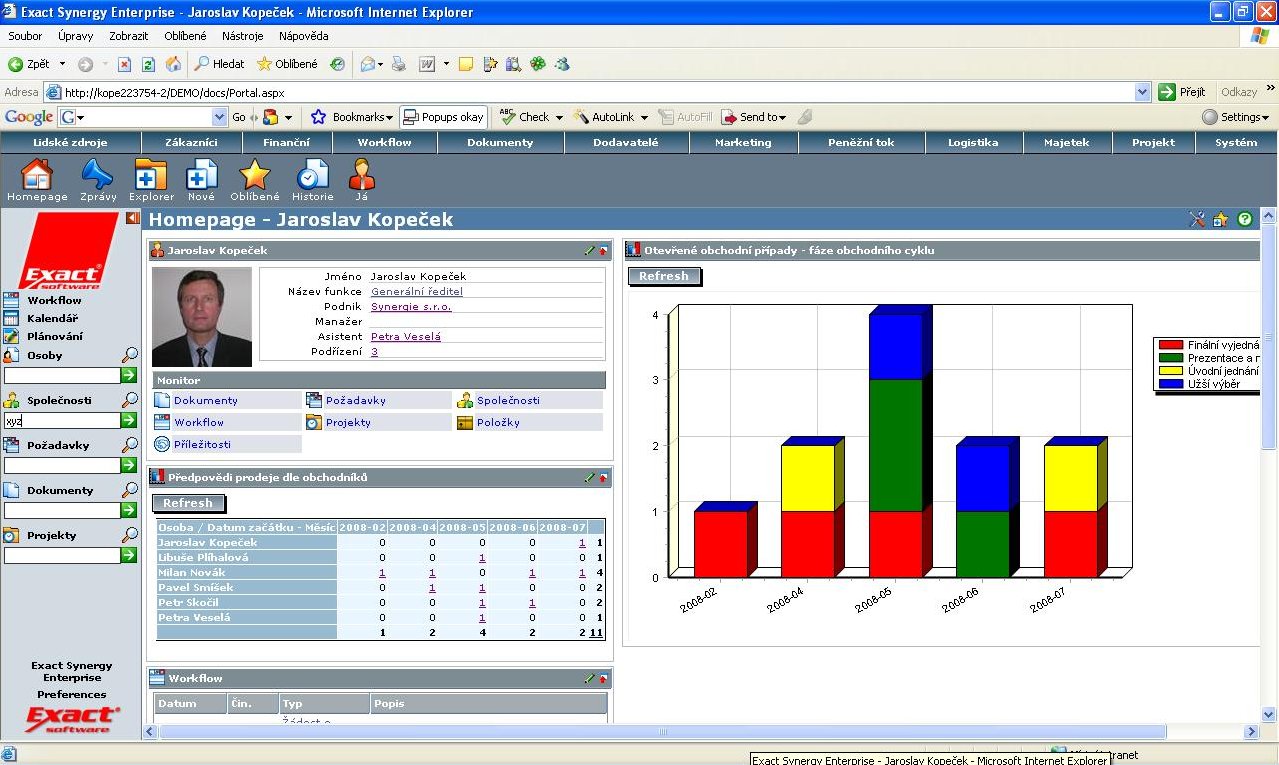Open the Nápověda menu

[x=304, y=36]
